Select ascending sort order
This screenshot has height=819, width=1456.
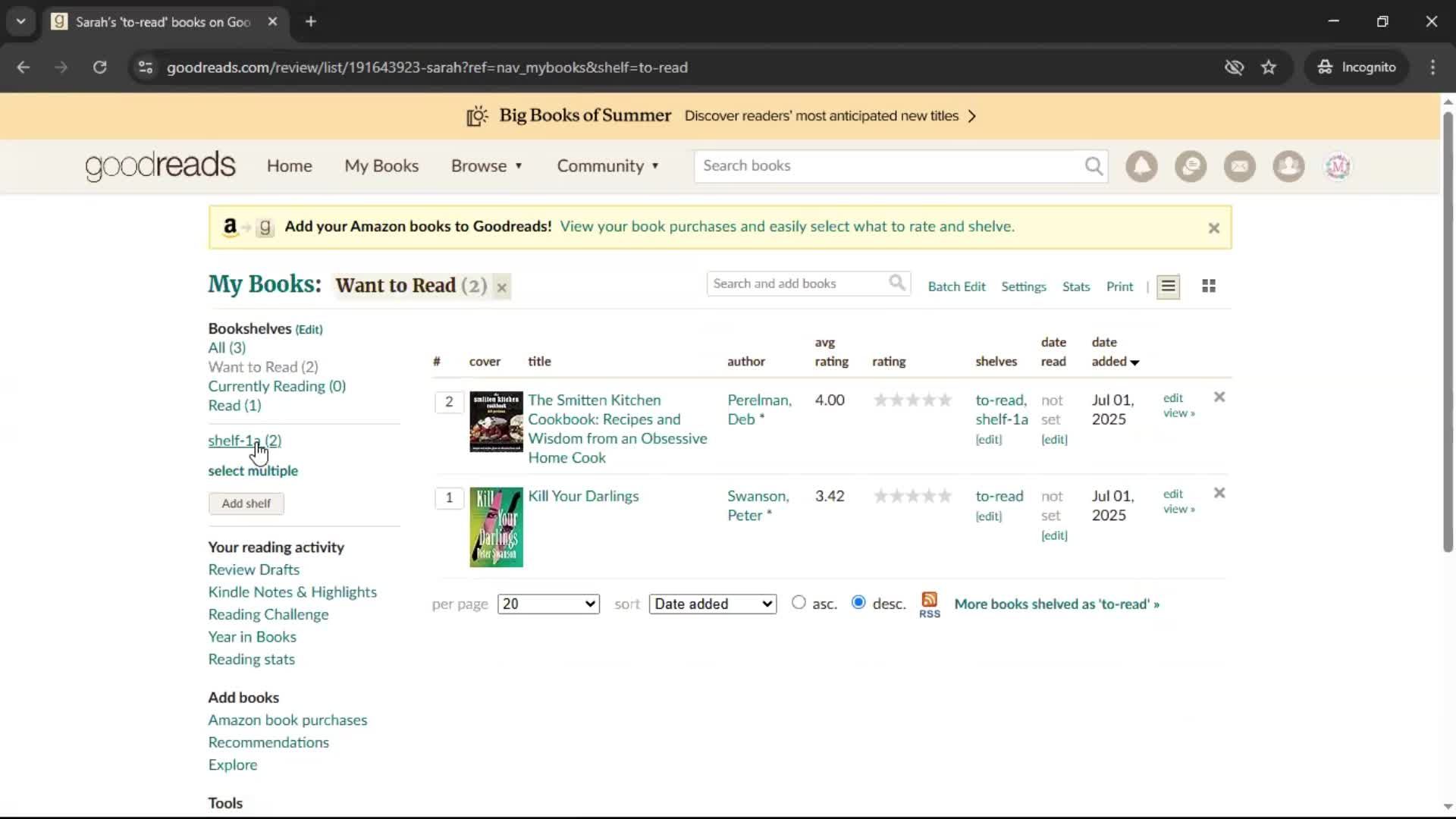pyautogui.click(x=799, y=603)
